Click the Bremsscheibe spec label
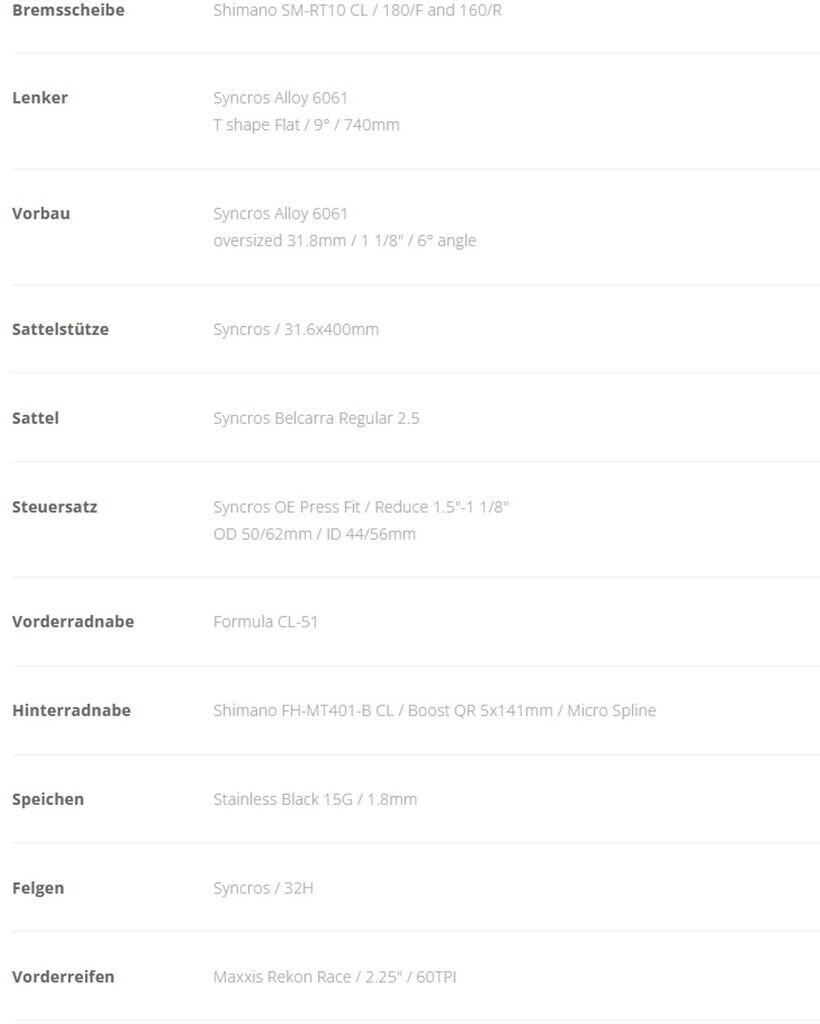The width and height of the screenshot is (820, 1024). coord(68,10)
